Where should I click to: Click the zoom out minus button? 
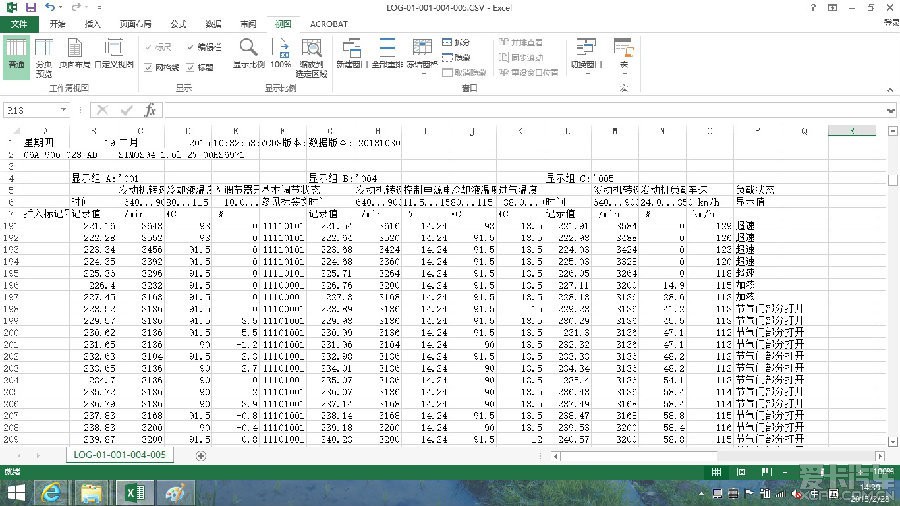coord(785,472)
